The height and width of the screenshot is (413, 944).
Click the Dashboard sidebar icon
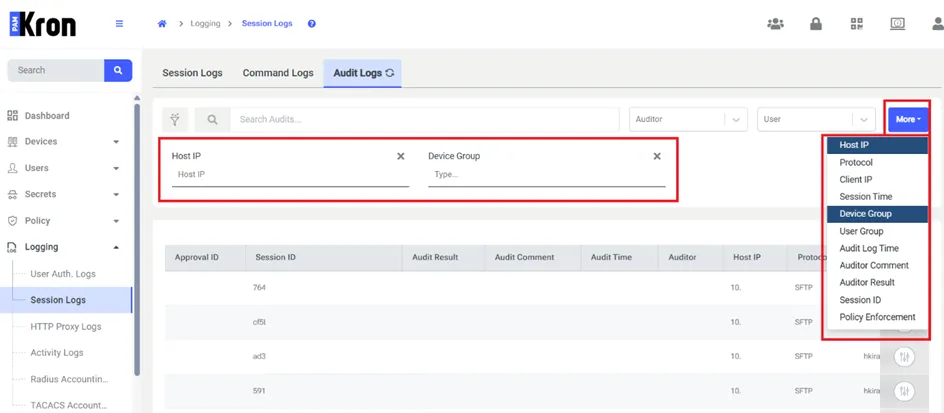pyautogui.click(x=12, y=116)
